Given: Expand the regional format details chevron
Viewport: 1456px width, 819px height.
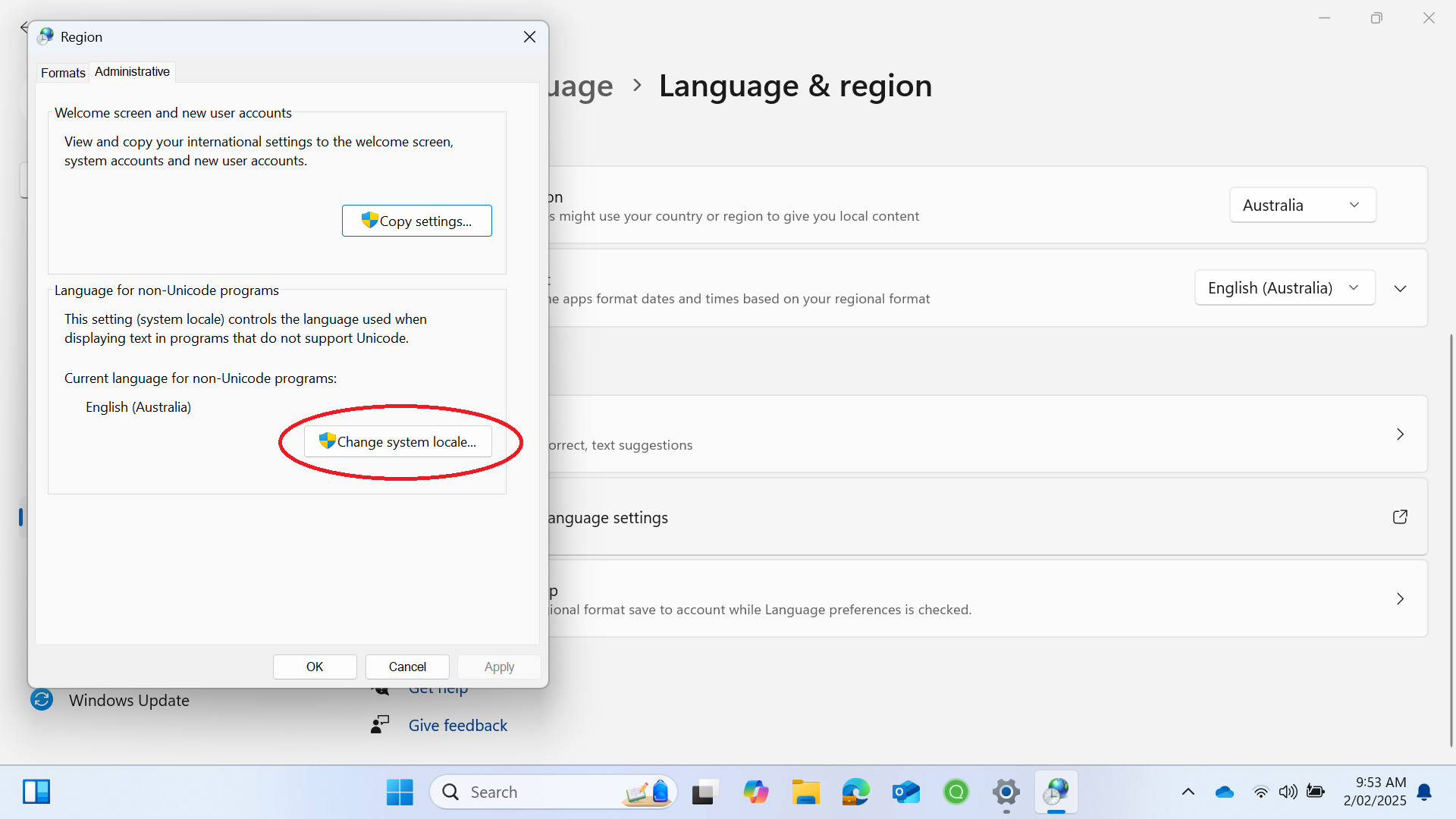Looking at the screenshot, I should (1400, 288).
